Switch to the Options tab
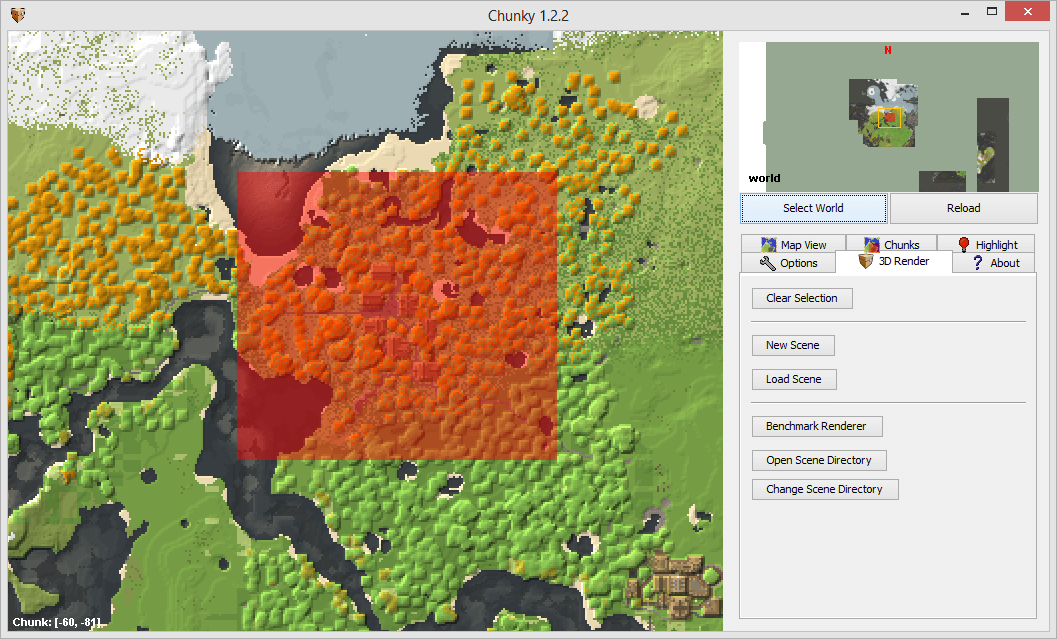1057x639 pixels. tap(788, 263)
